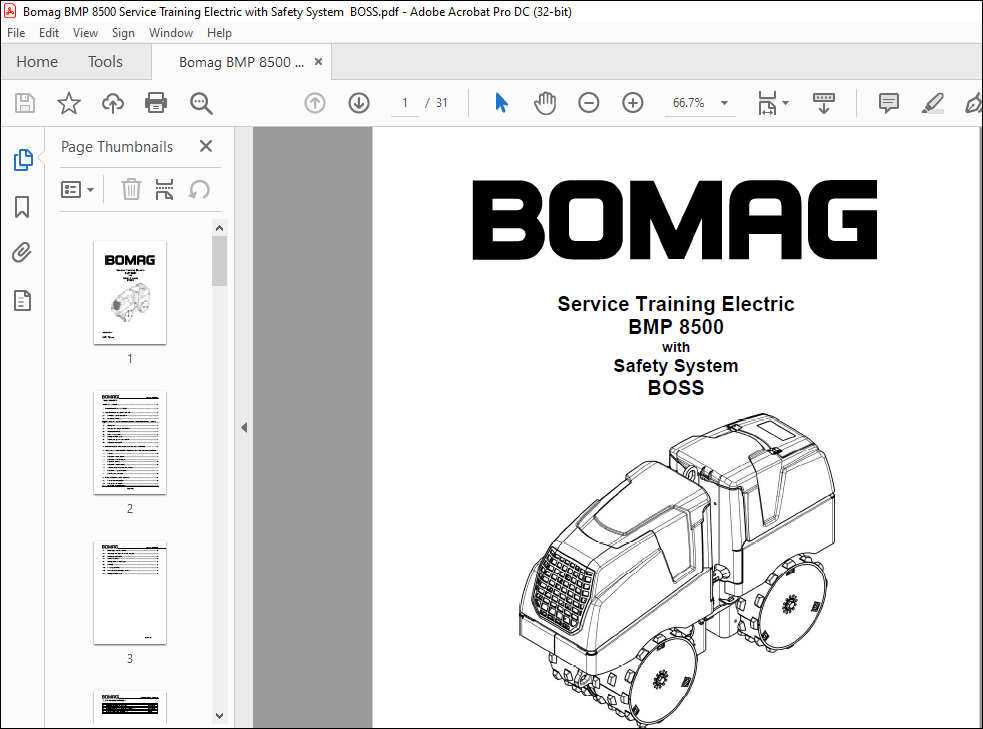983x729 pixels.
Task: Open the Find text magnifier tool
Action: (201, 103)
